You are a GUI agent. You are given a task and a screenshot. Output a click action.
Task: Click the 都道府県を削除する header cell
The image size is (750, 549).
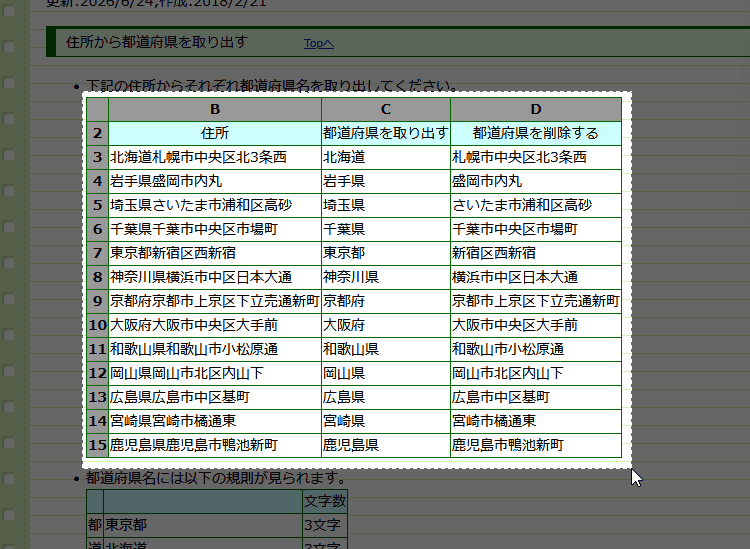536,133
